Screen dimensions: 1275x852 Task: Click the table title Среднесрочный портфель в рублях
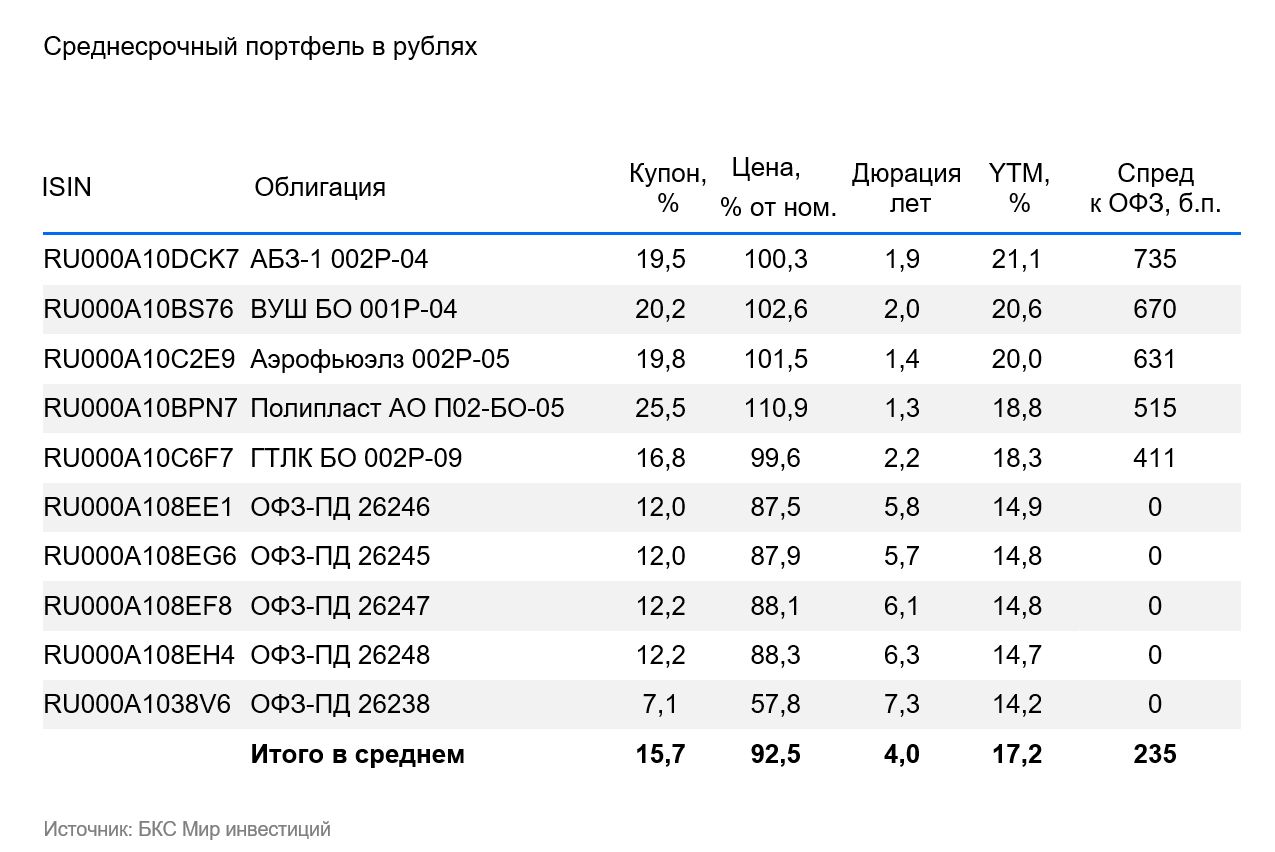click(260, 47)
